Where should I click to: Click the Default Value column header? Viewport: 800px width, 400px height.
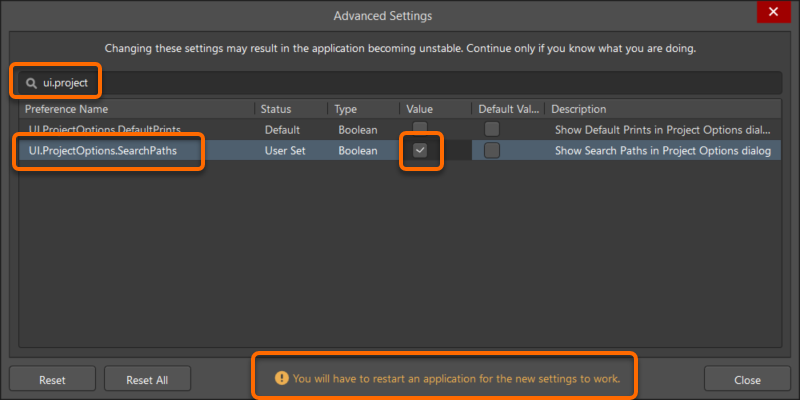508,108
